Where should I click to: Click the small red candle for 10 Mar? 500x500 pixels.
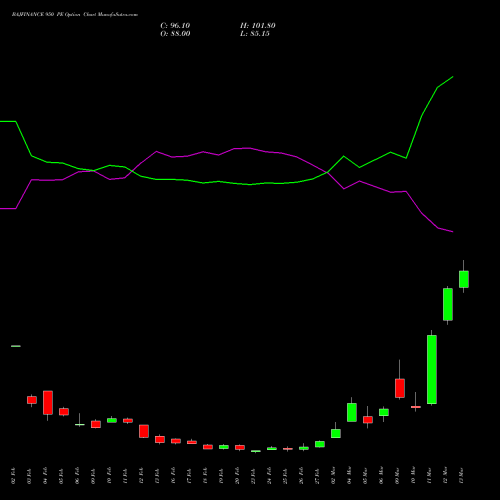point(416,407)
